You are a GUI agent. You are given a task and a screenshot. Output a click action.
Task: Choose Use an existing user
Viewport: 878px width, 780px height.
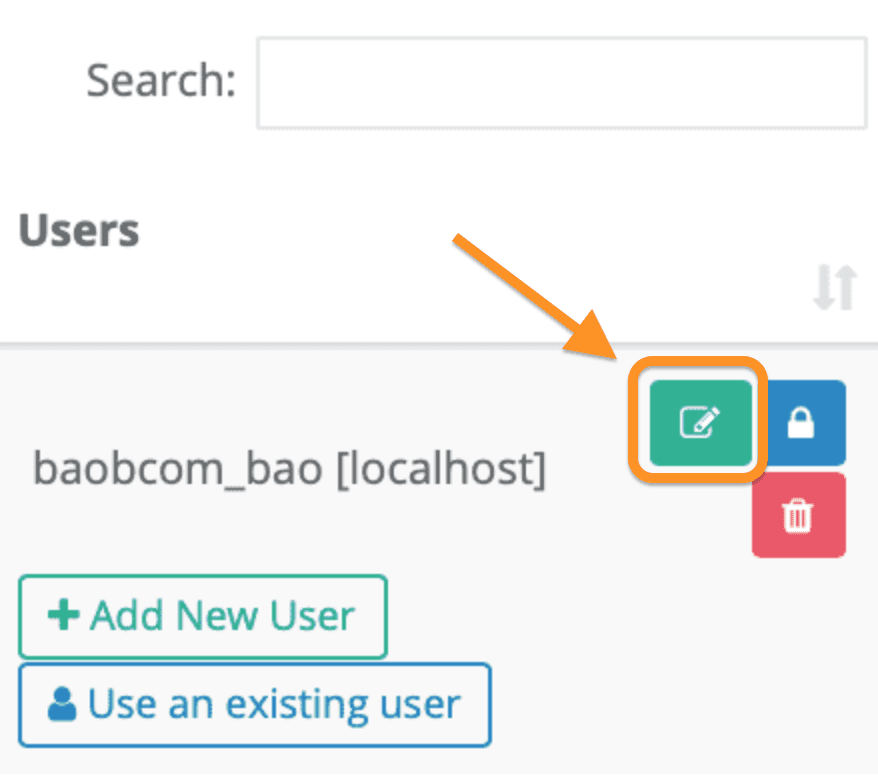(254, 704)
